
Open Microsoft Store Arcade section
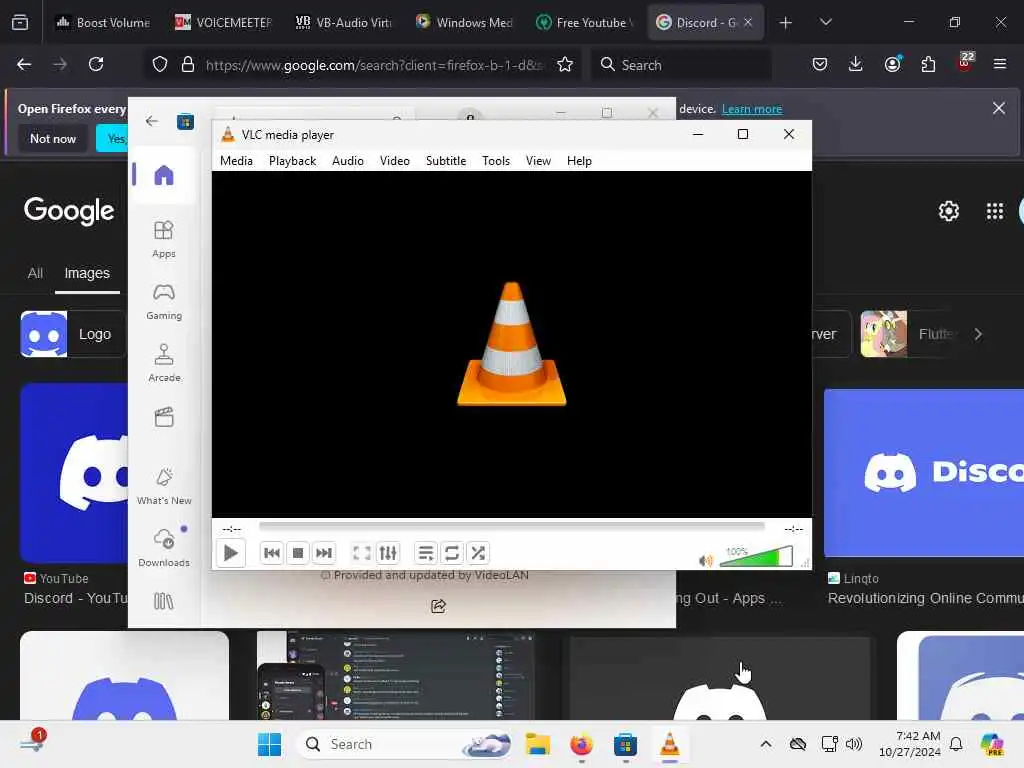[x=163, y=363]
